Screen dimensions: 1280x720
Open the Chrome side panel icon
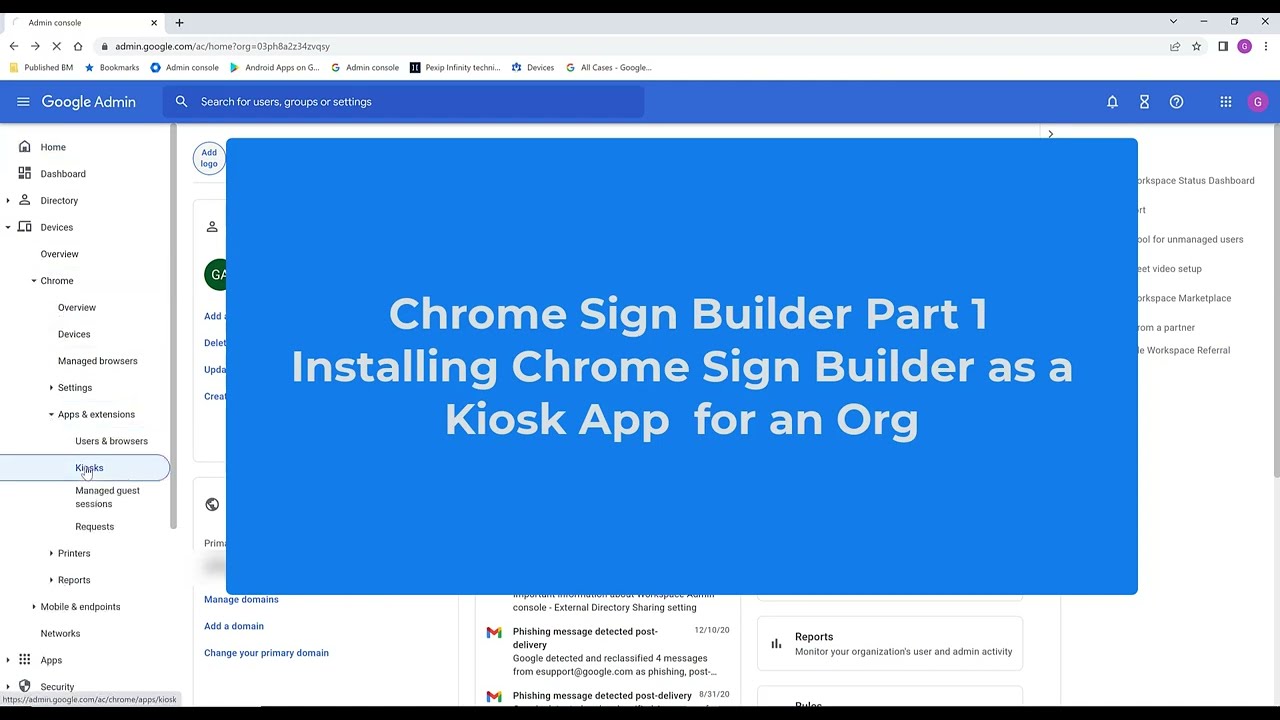point(1223,46)
